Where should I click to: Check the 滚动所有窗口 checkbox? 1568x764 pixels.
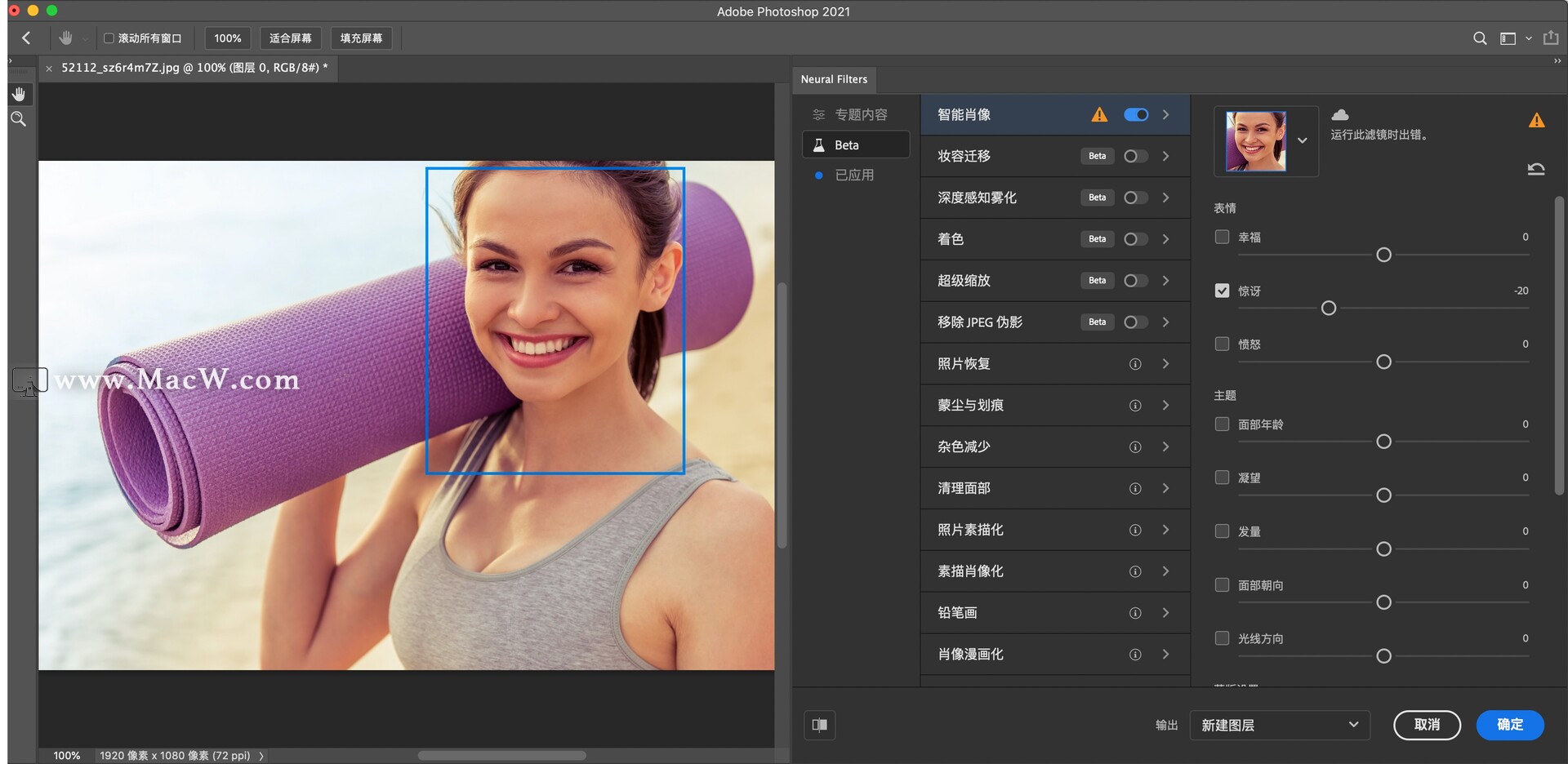tap(107, 38)
